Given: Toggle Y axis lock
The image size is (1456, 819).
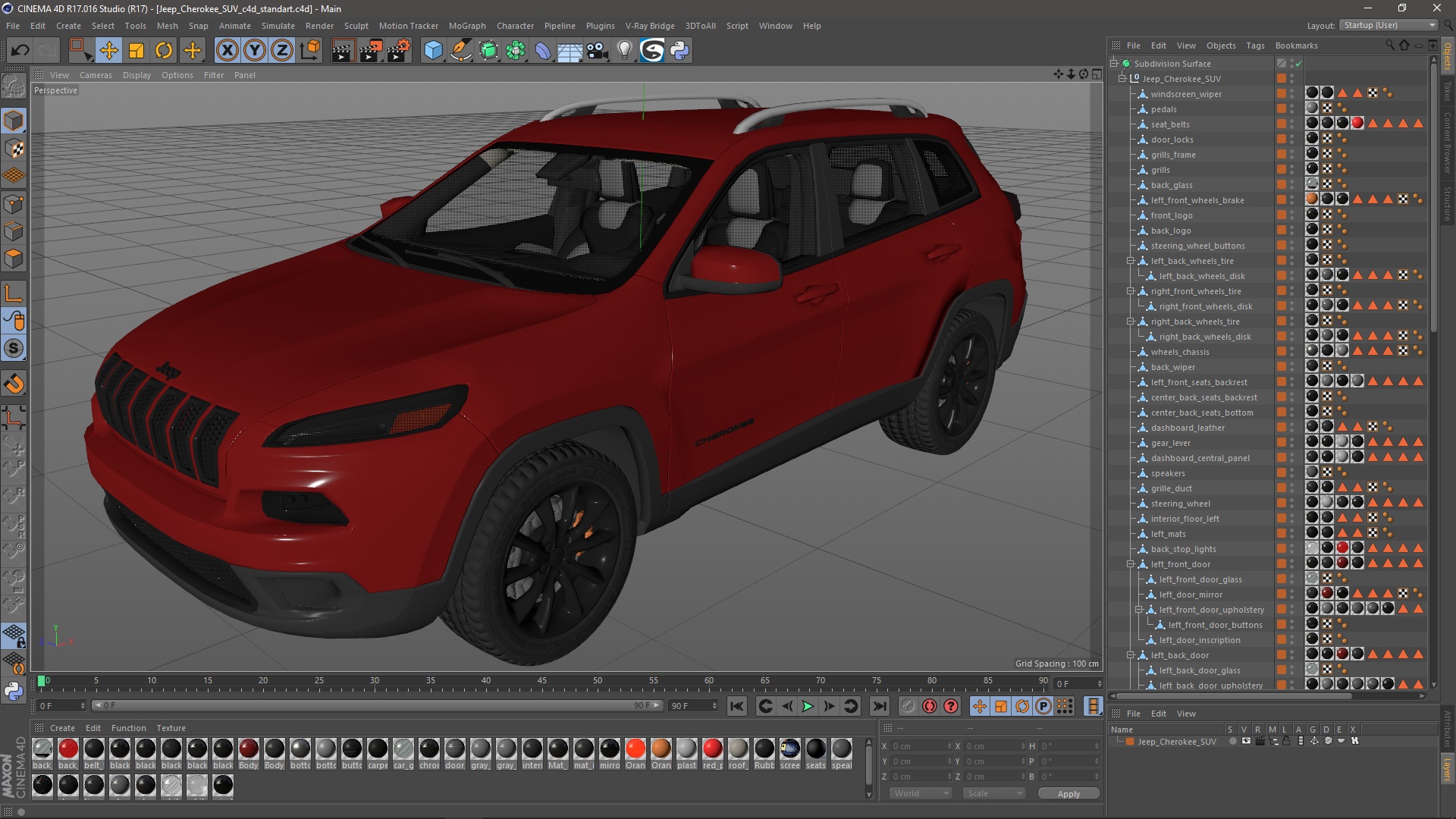Looking at the screenshot, I should pyautogui.click(x=255, y=51).
